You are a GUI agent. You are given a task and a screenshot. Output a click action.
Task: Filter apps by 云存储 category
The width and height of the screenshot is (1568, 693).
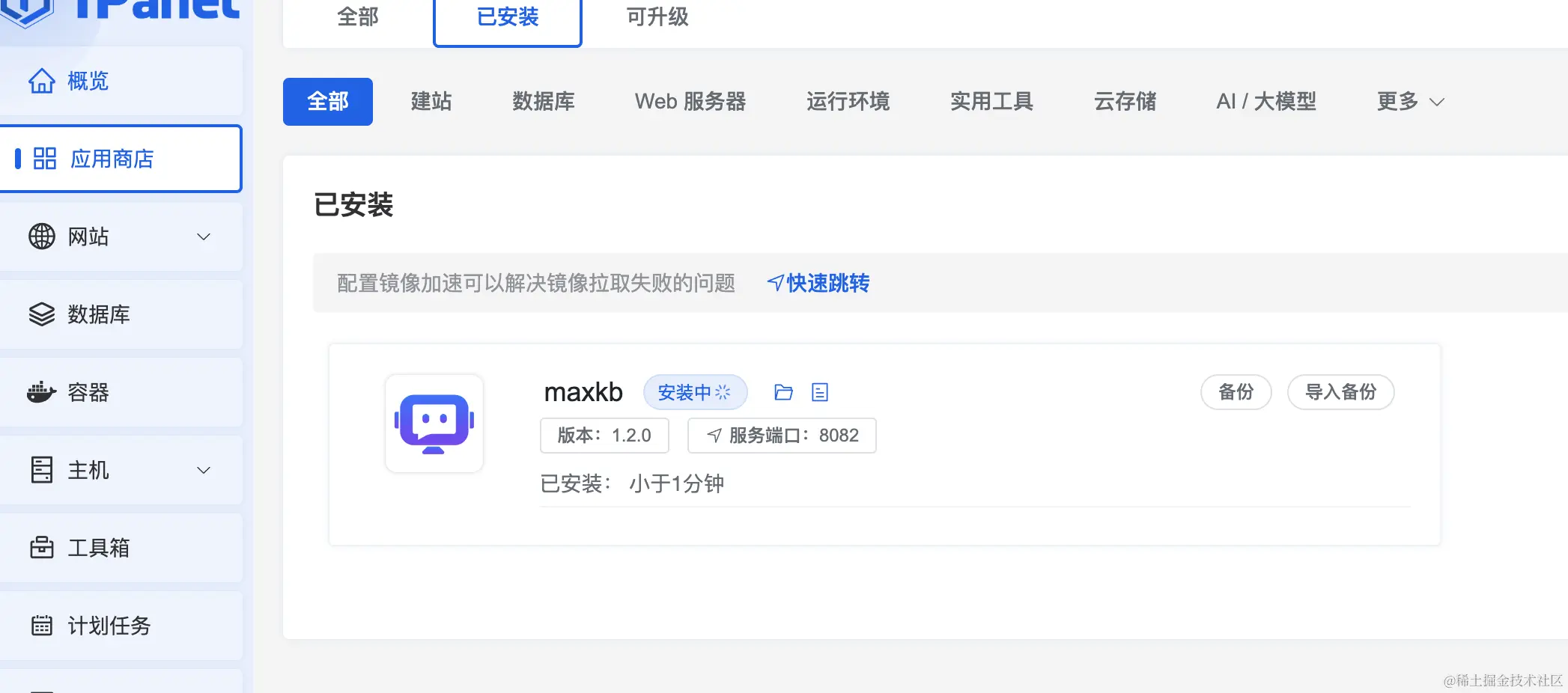point(1125,102)
